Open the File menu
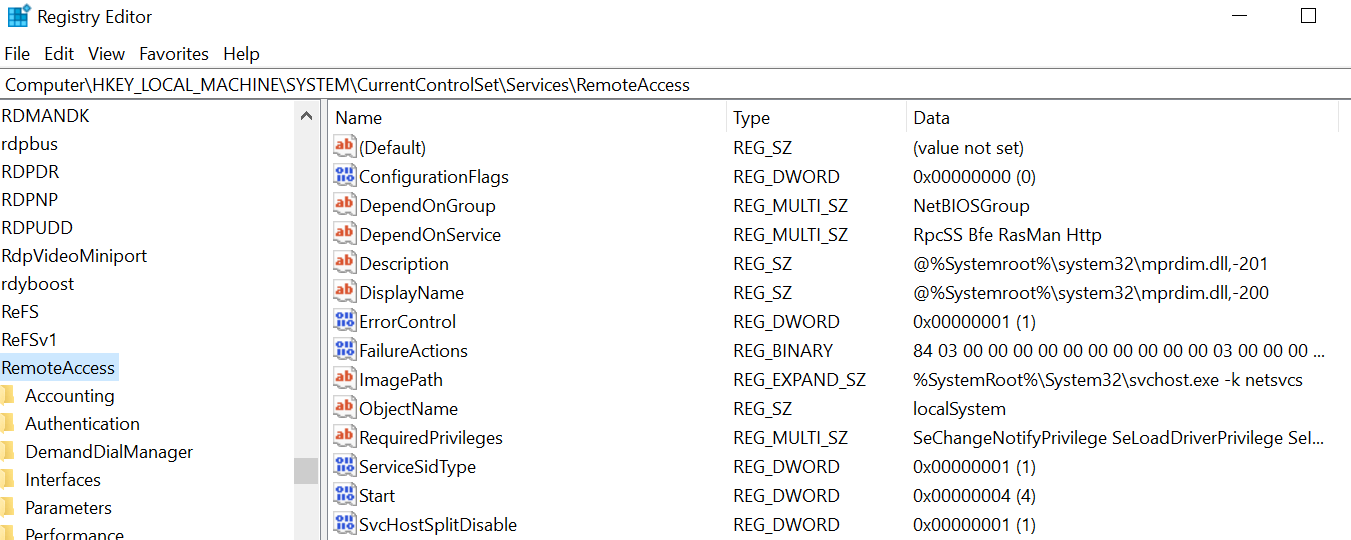Image resolution: width=1351 pixels, height=540 pixels. click(x=17, y=54)
